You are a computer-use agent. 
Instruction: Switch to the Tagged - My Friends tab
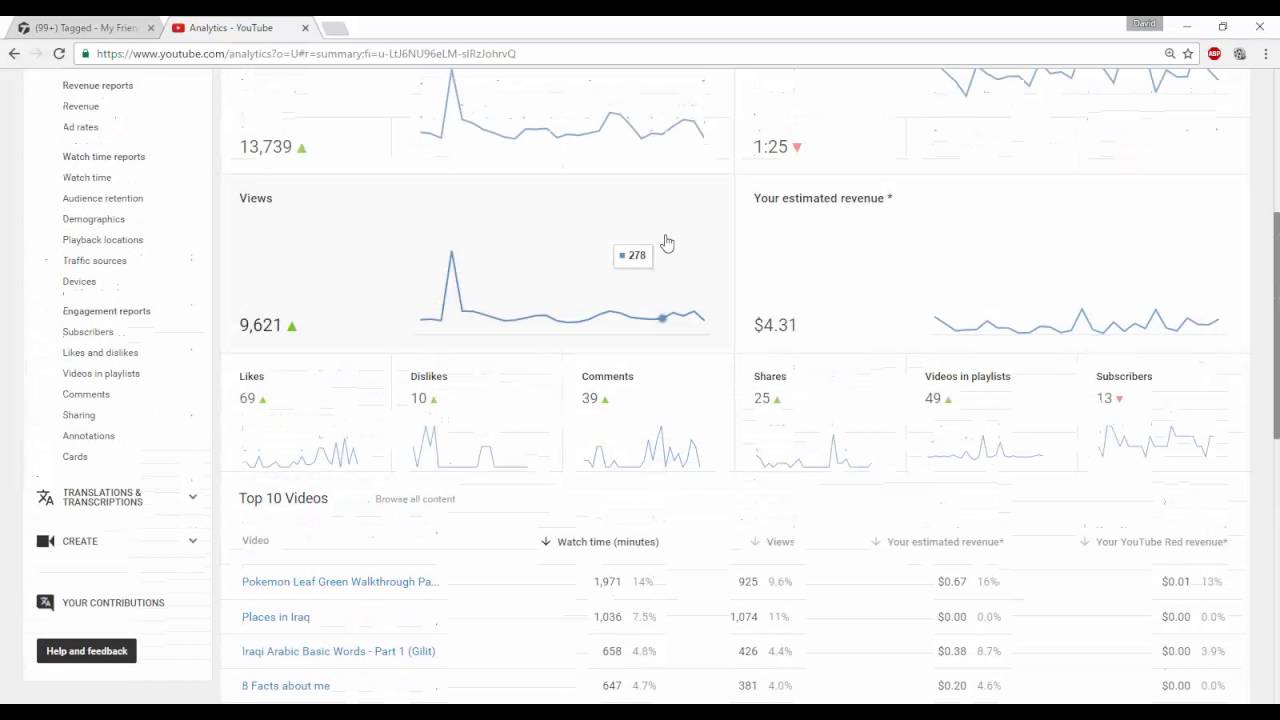click(x=86, y=28)
